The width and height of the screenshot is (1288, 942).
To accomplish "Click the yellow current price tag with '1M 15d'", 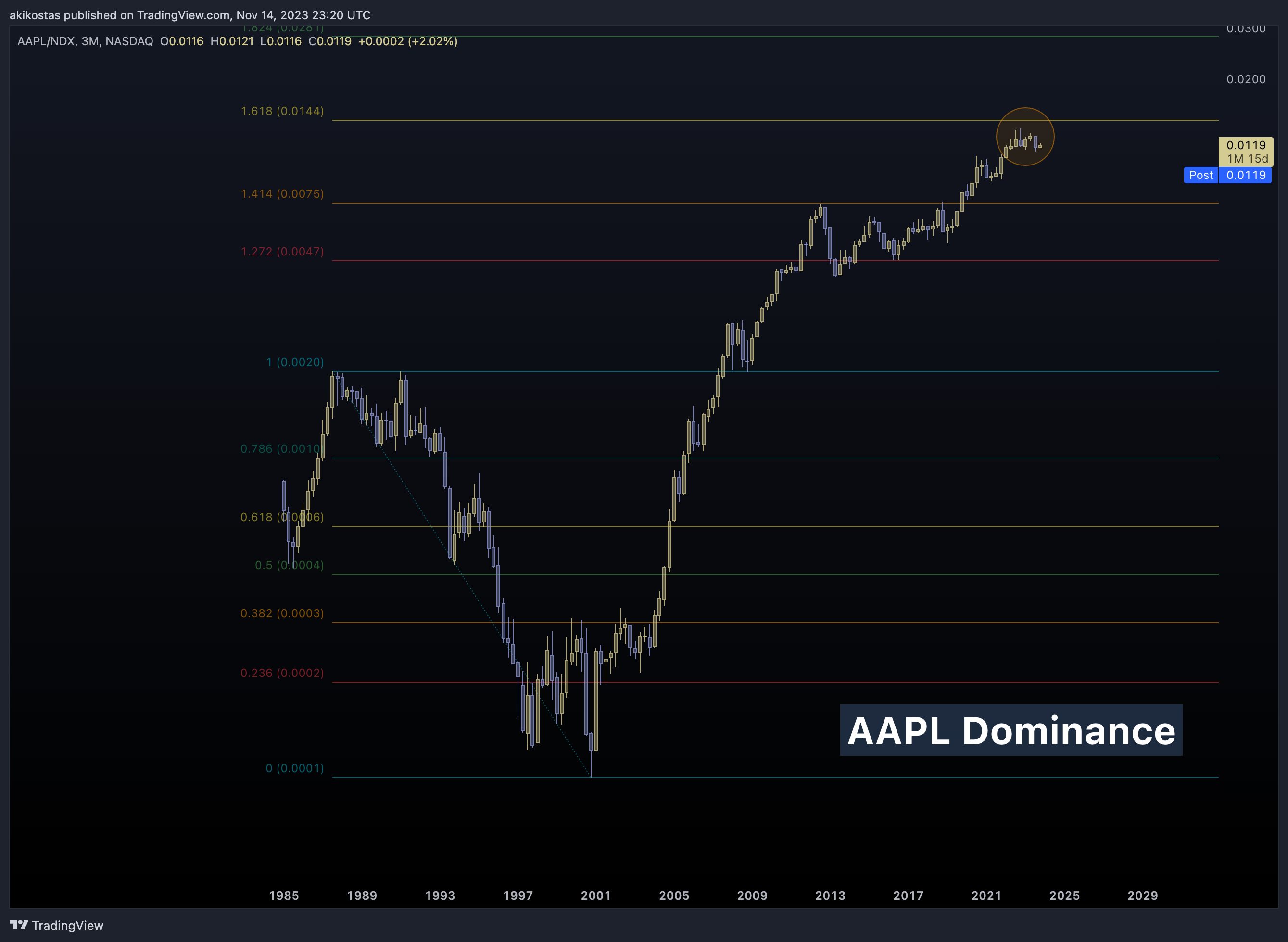I will click(1246, 152).
